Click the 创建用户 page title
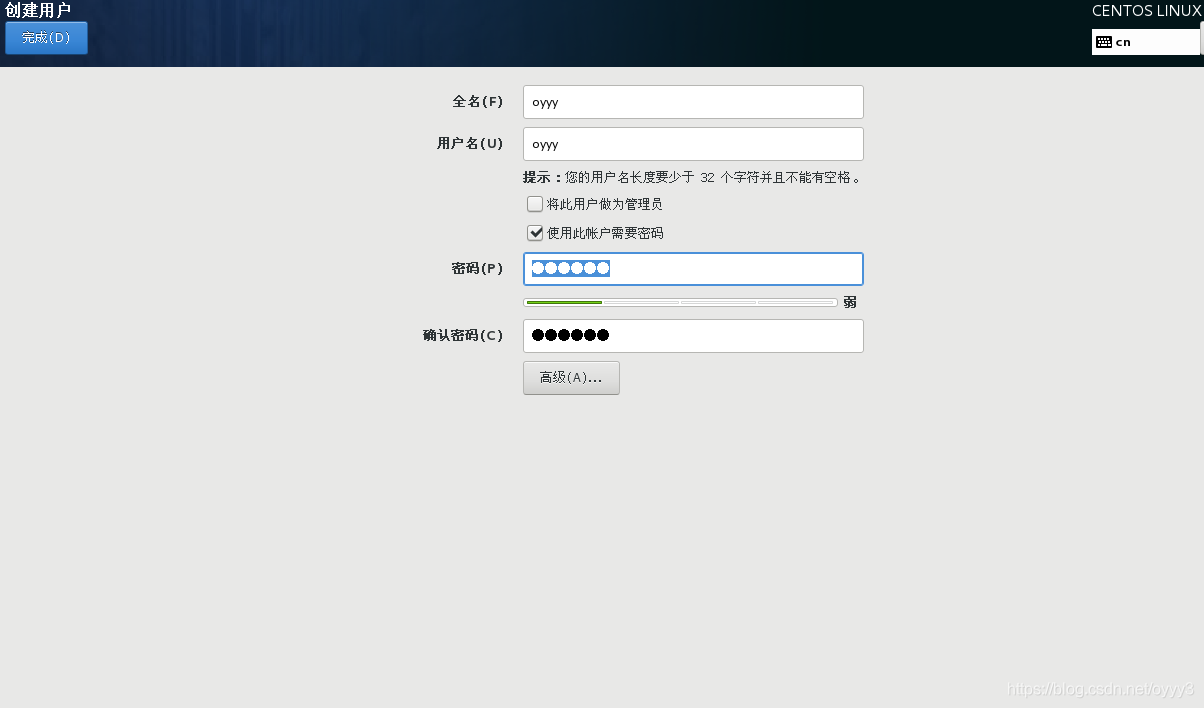This screenshot has width=1204, height=708. point(38,10)
